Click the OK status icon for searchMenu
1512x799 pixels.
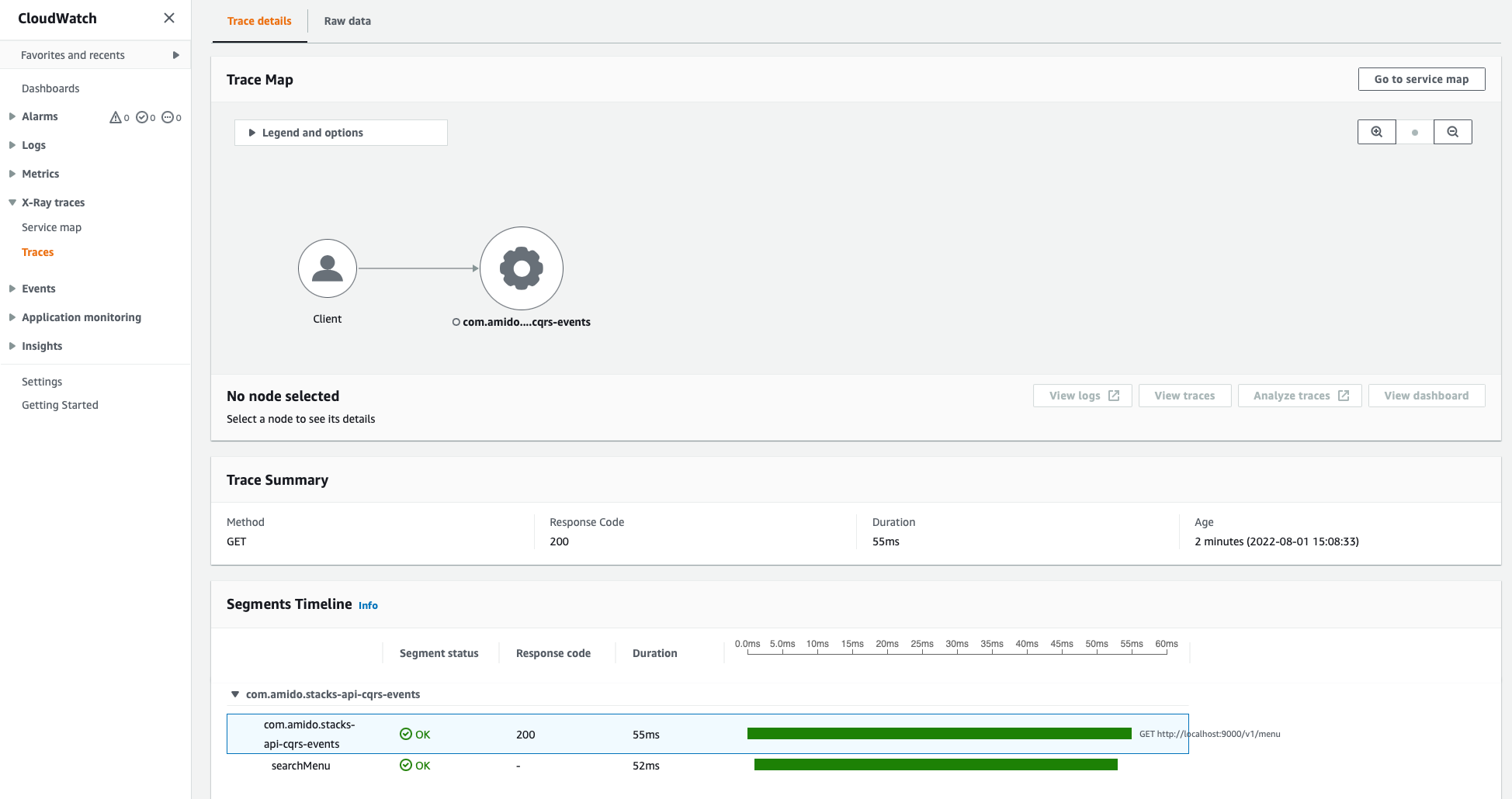tap(406, 765)
